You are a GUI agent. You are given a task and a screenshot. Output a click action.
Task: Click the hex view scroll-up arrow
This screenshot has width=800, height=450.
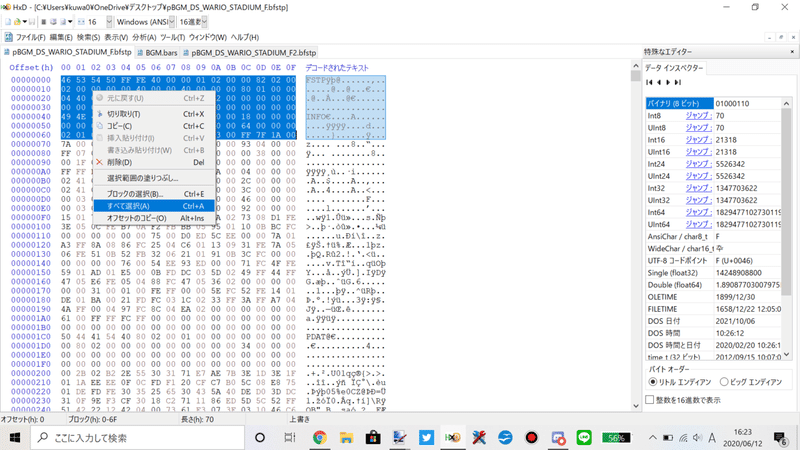click(x=636, y=66)
